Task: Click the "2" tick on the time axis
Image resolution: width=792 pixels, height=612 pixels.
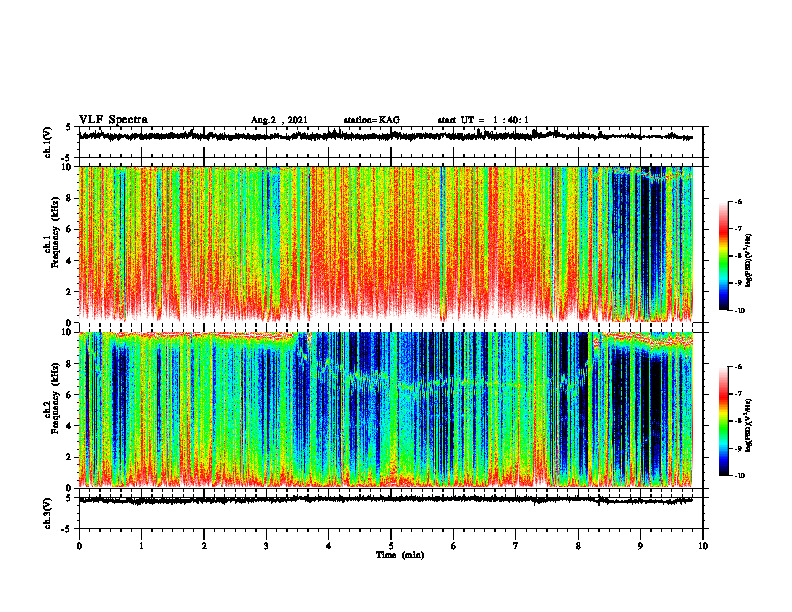Action: (204, 546)
